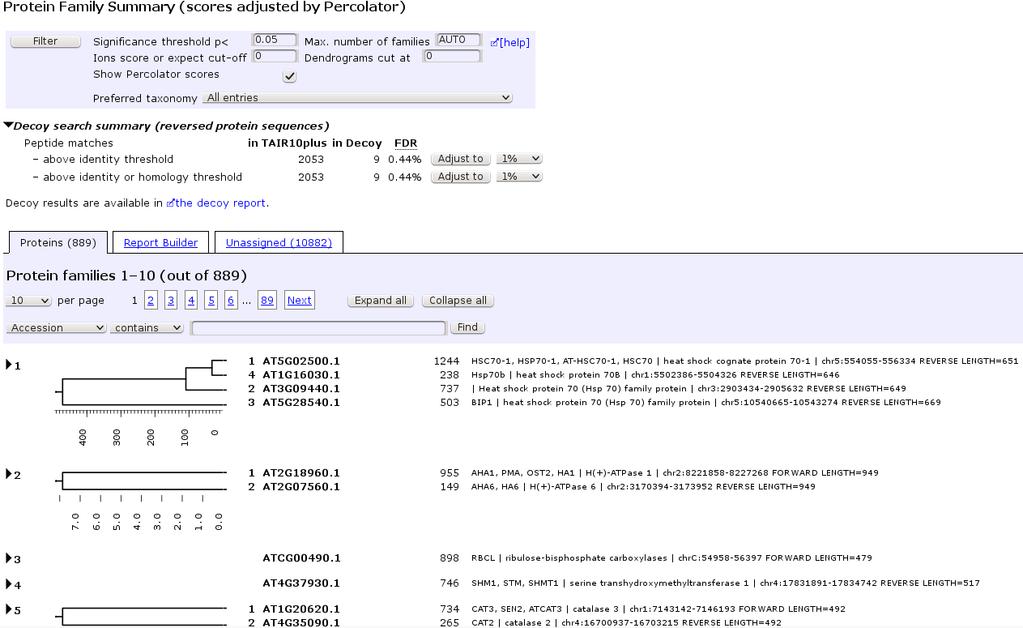Click accession AT2G18960.1
This screenshot has height=628, width=1023.
click(x=301, y=473)
